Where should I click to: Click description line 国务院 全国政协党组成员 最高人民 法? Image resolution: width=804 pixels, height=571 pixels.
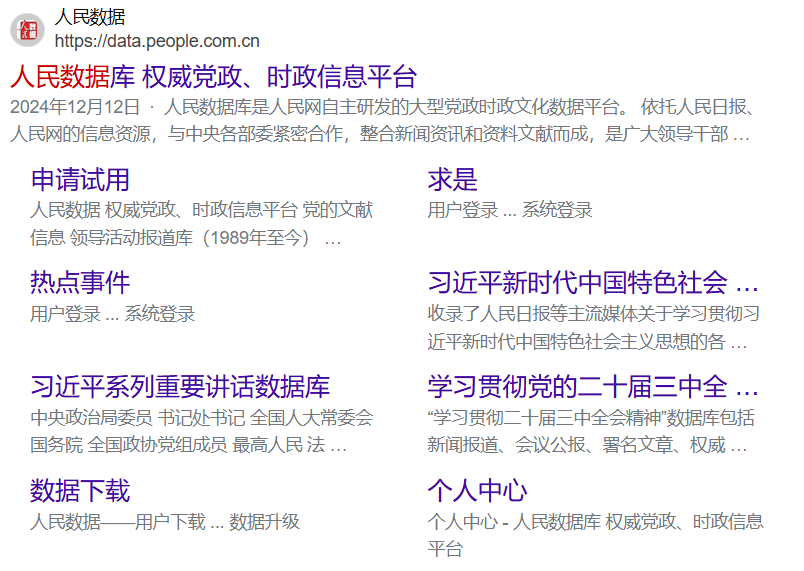tap(188, 445)
